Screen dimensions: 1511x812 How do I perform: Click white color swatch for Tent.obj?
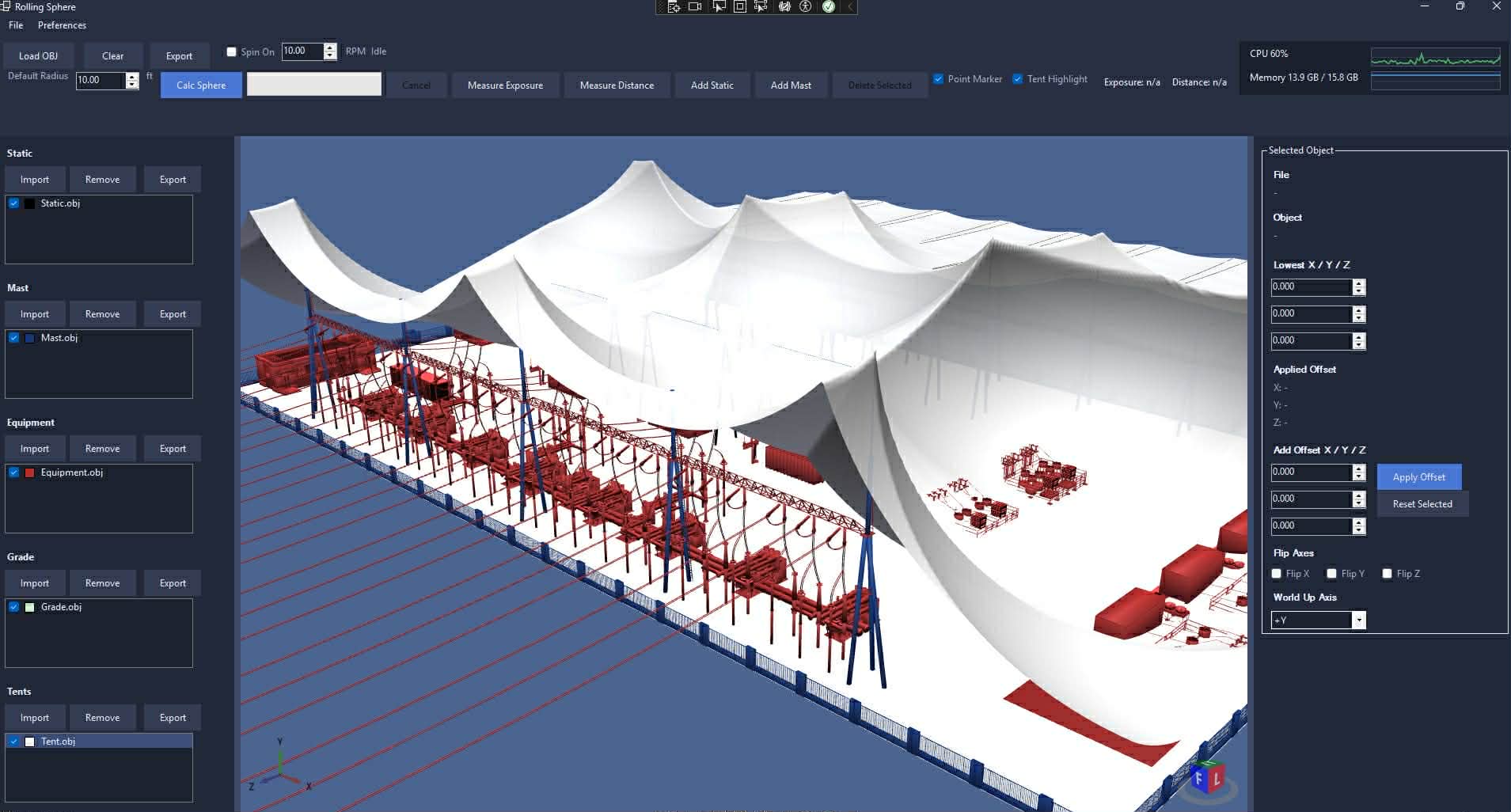click(29, 742)
